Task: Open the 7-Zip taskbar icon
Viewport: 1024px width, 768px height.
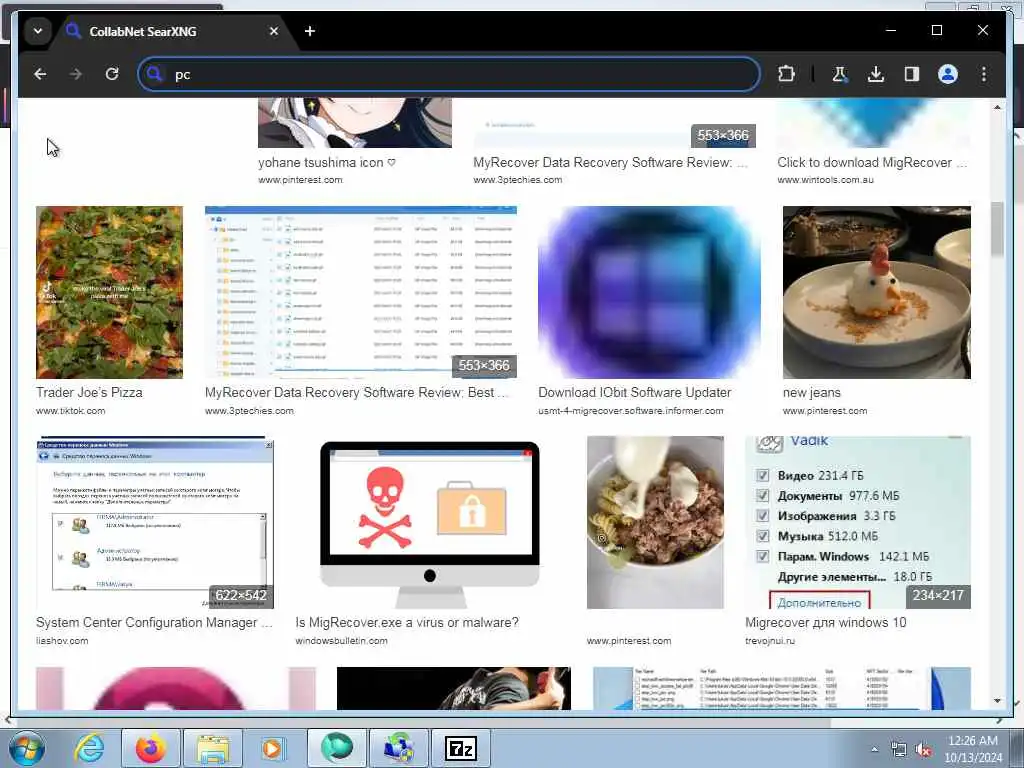Action: coord(461,748)
